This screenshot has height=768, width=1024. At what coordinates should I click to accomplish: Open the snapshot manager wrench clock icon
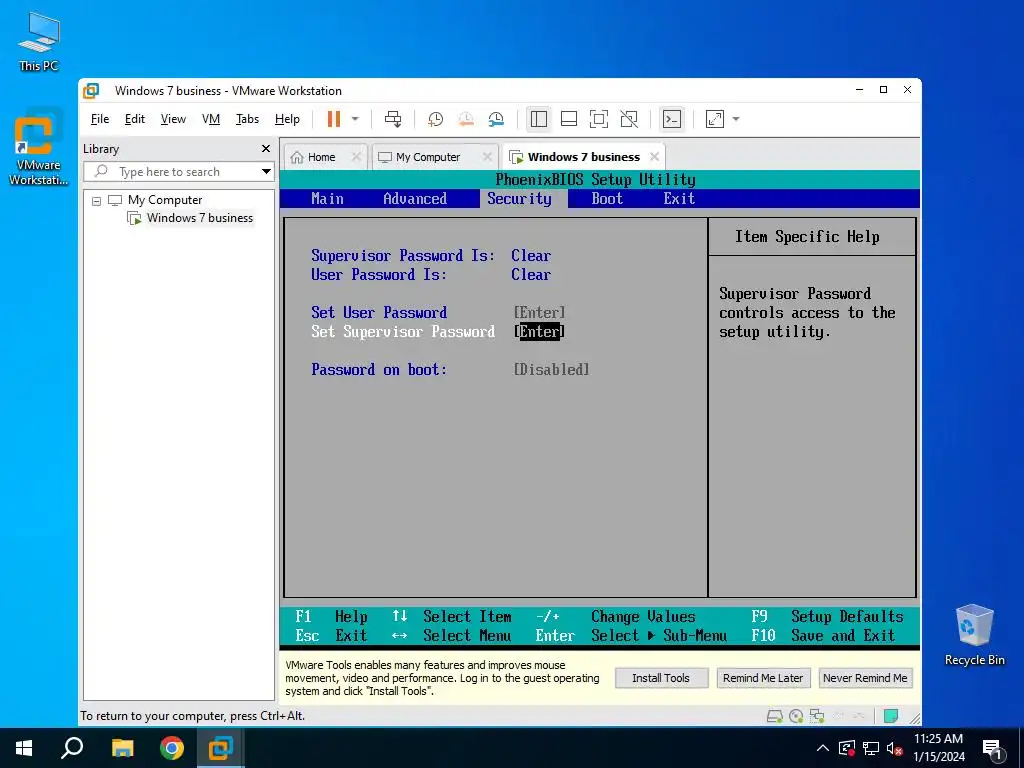tap(496, 119)
